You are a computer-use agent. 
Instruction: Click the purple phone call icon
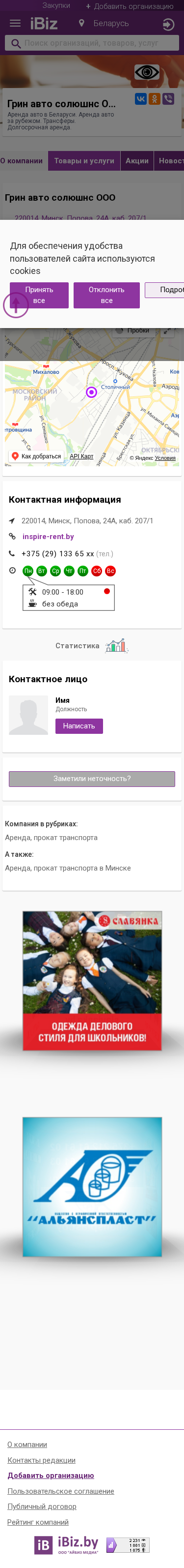(x=168, y=98)
